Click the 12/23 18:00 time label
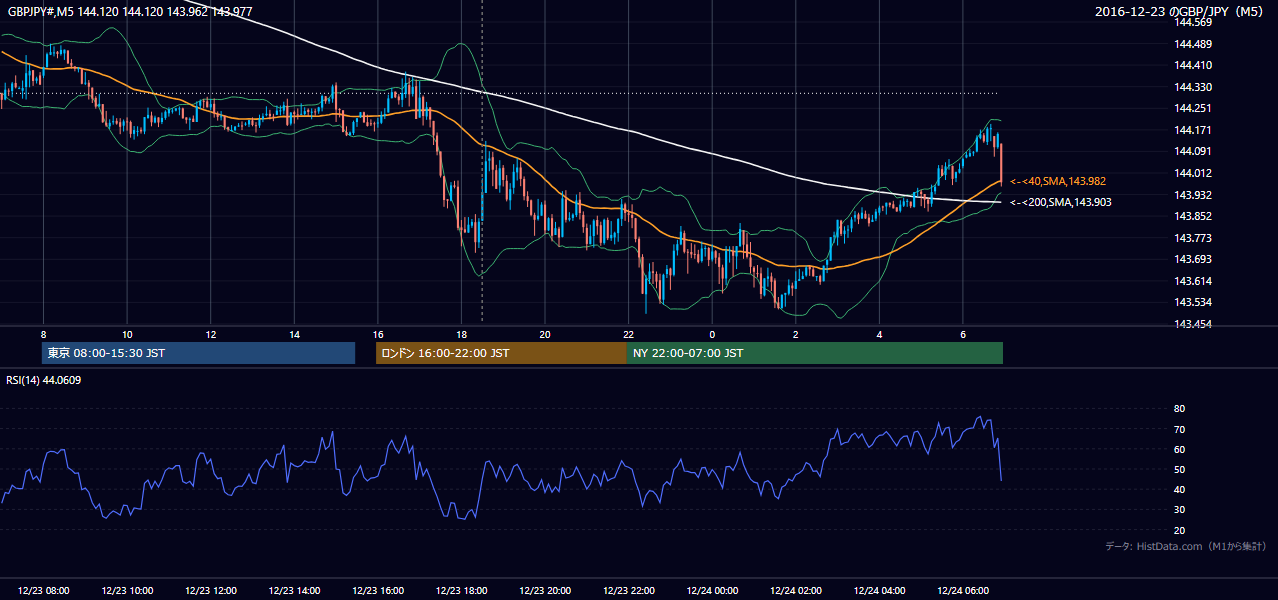The height and width of the screenshot is (600, 1278). (461, 591)
